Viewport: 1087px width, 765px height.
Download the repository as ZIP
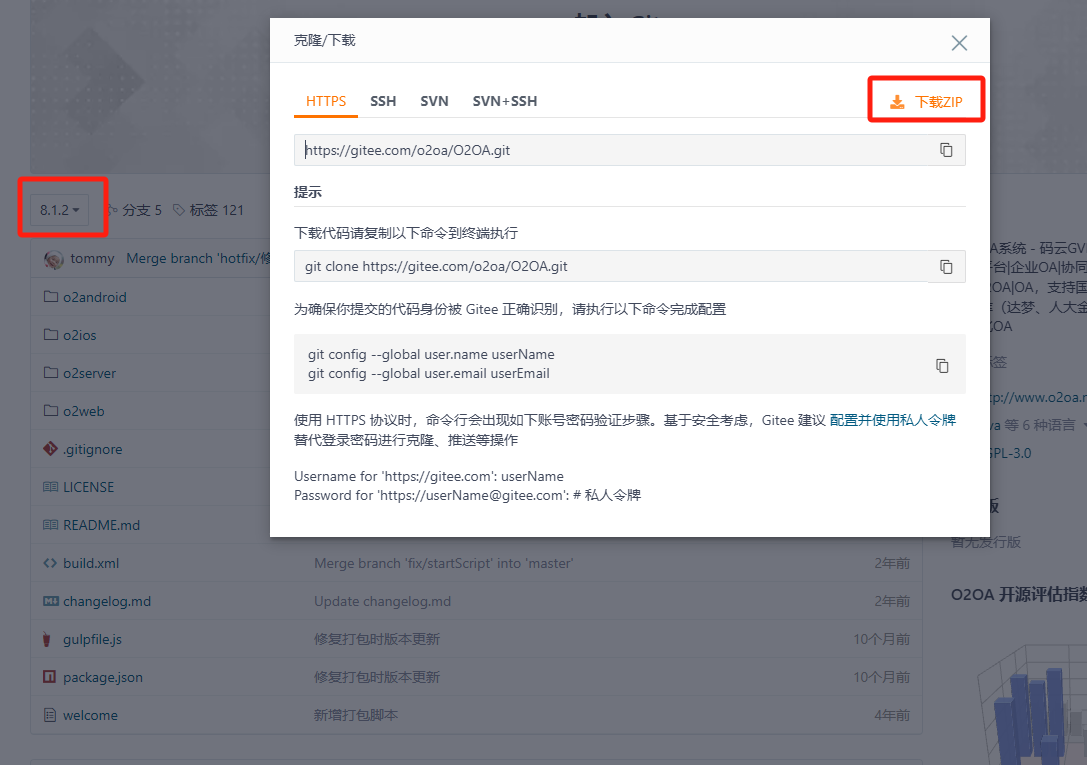pos(926,102)
